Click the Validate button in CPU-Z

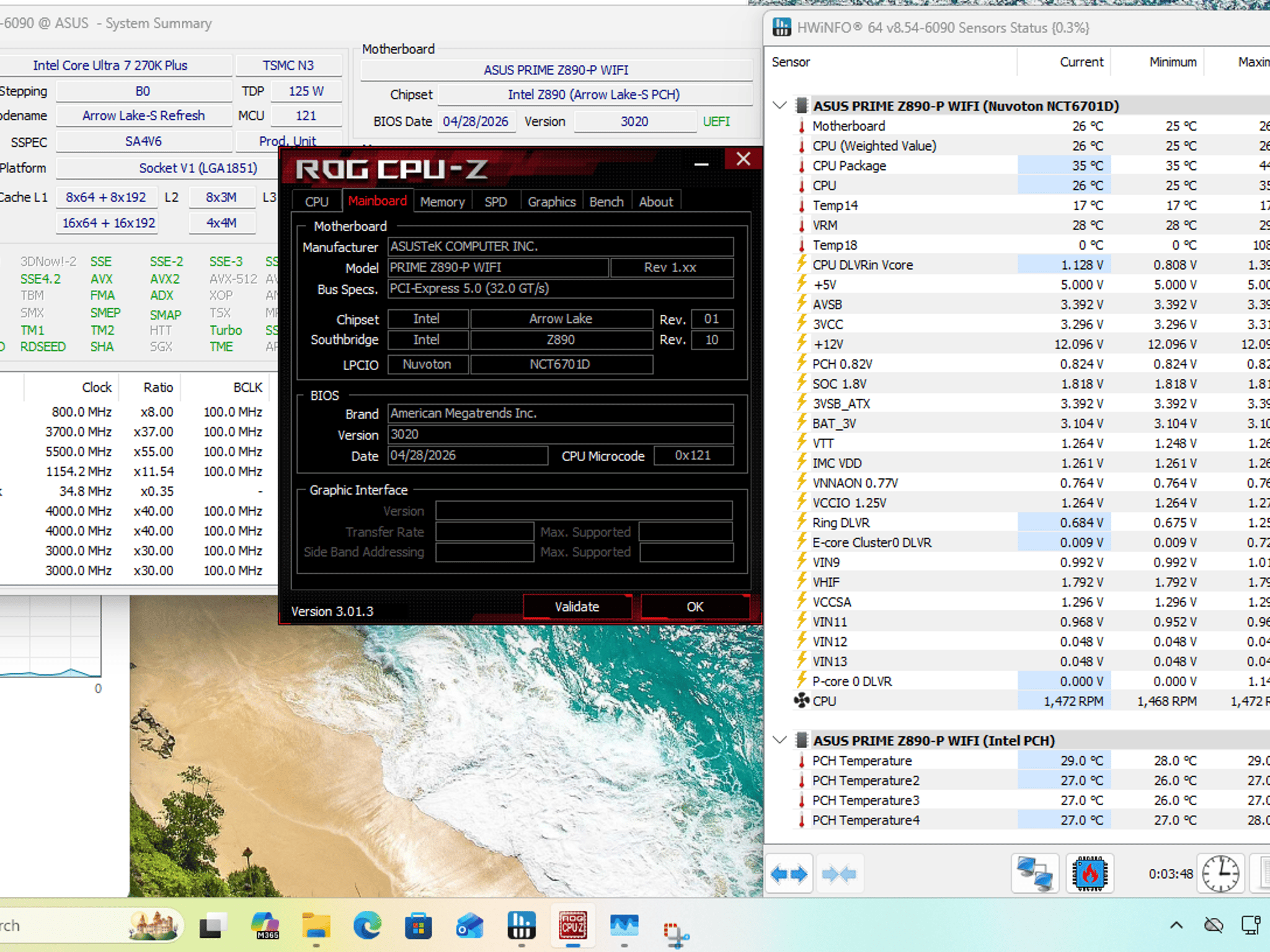[x=577, y=607]
